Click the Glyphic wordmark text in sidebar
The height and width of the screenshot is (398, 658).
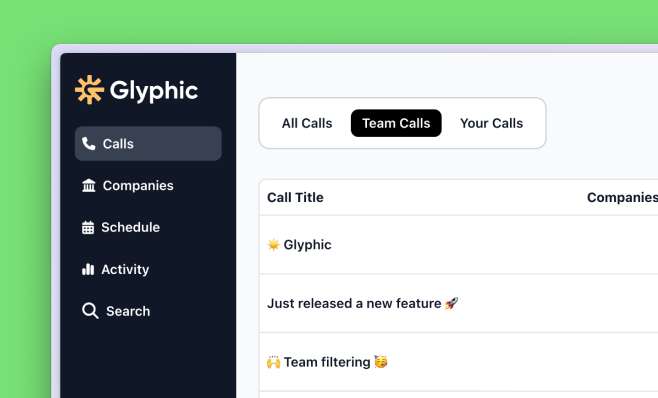(x=154, y=91)
